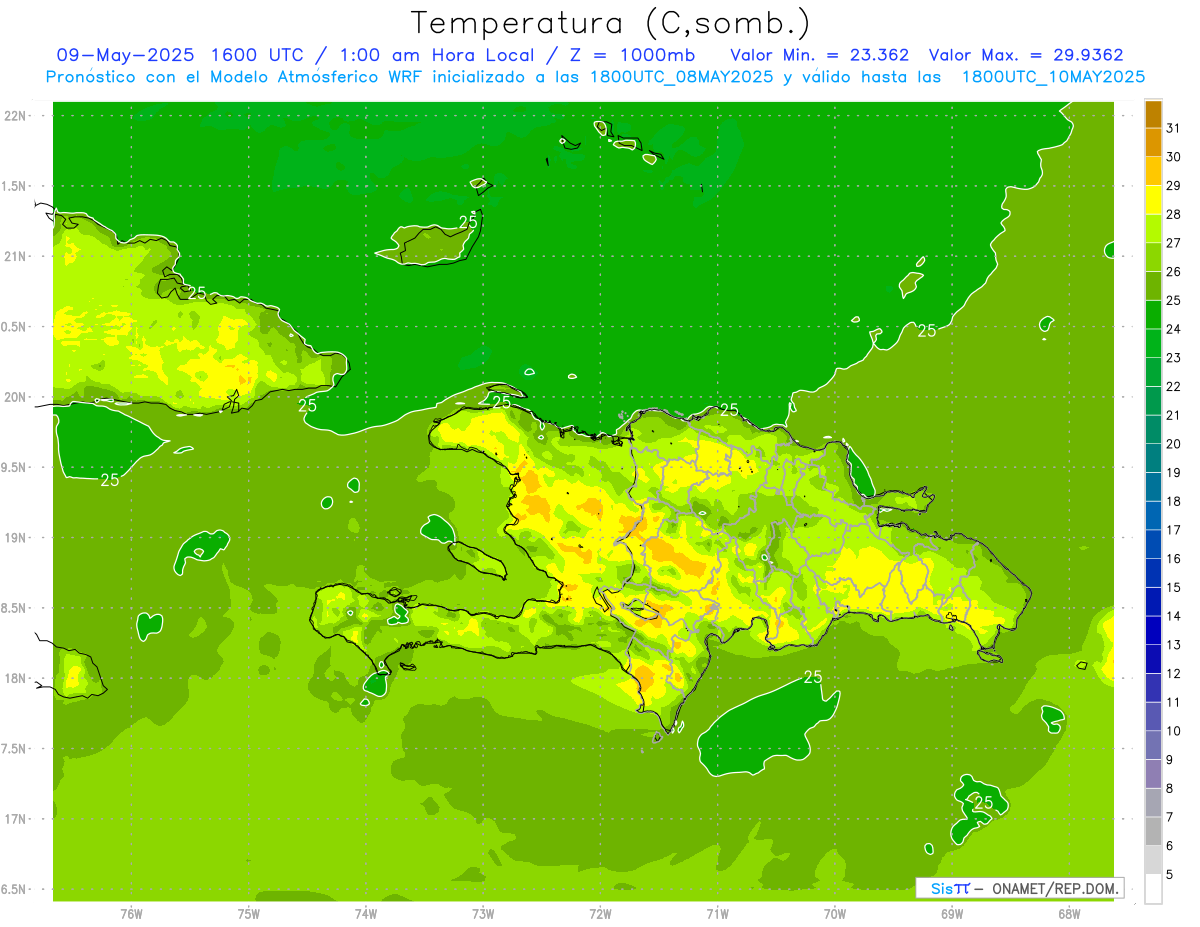Screen dimensions: 1200x927
Task: Click the gray swatch between 6 and 7
Action: [1153, 831]
